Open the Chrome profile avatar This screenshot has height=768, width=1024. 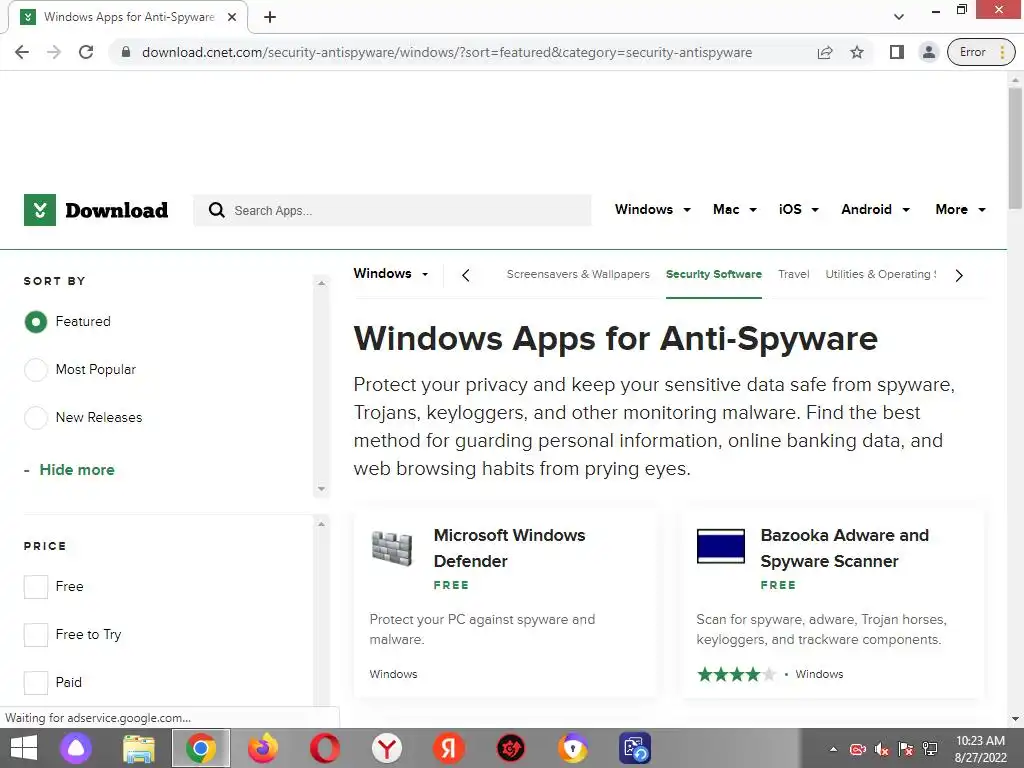[x=928, y=52]
